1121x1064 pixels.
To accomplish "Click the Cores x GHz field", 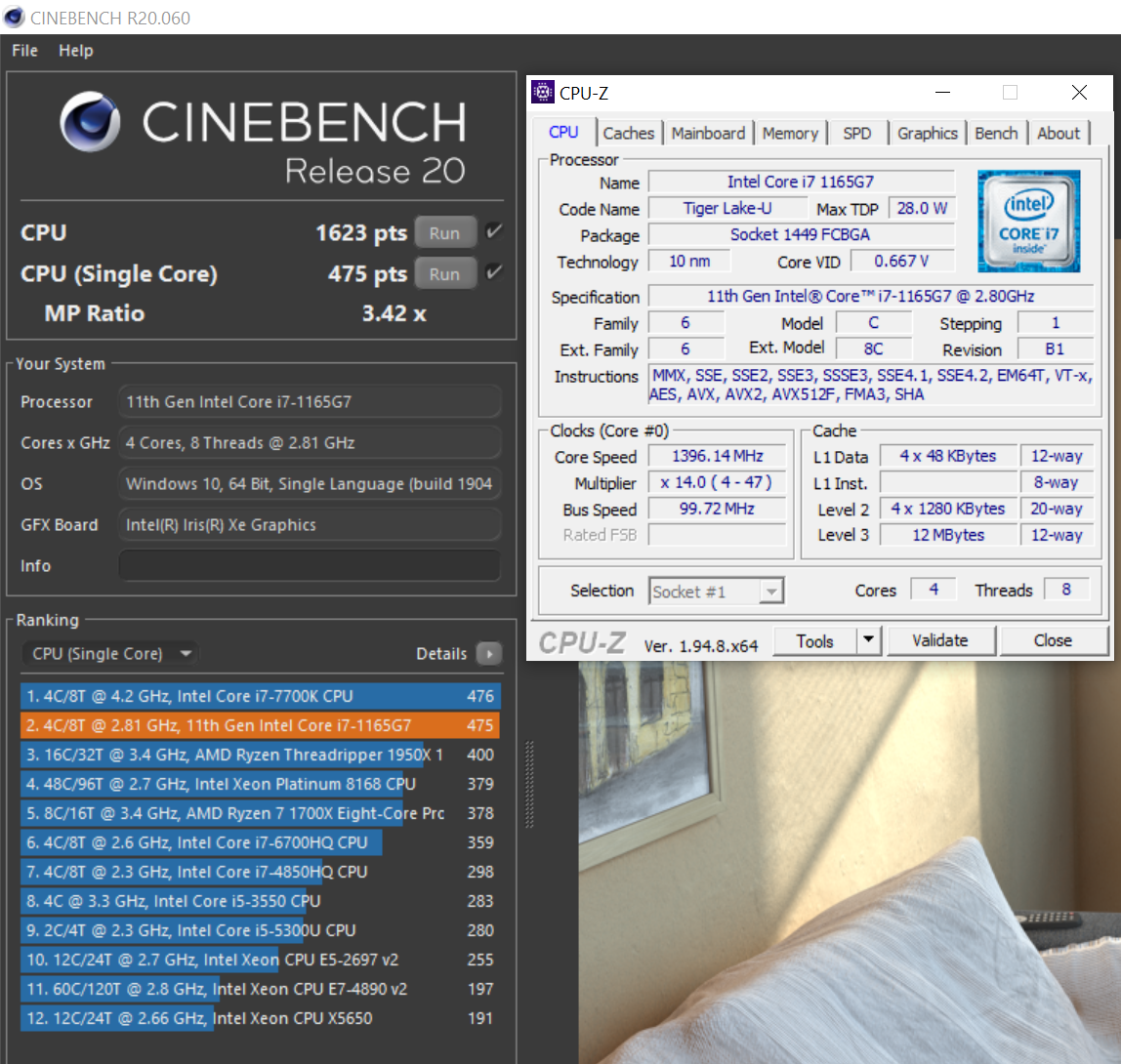I will tap(310, 442).
